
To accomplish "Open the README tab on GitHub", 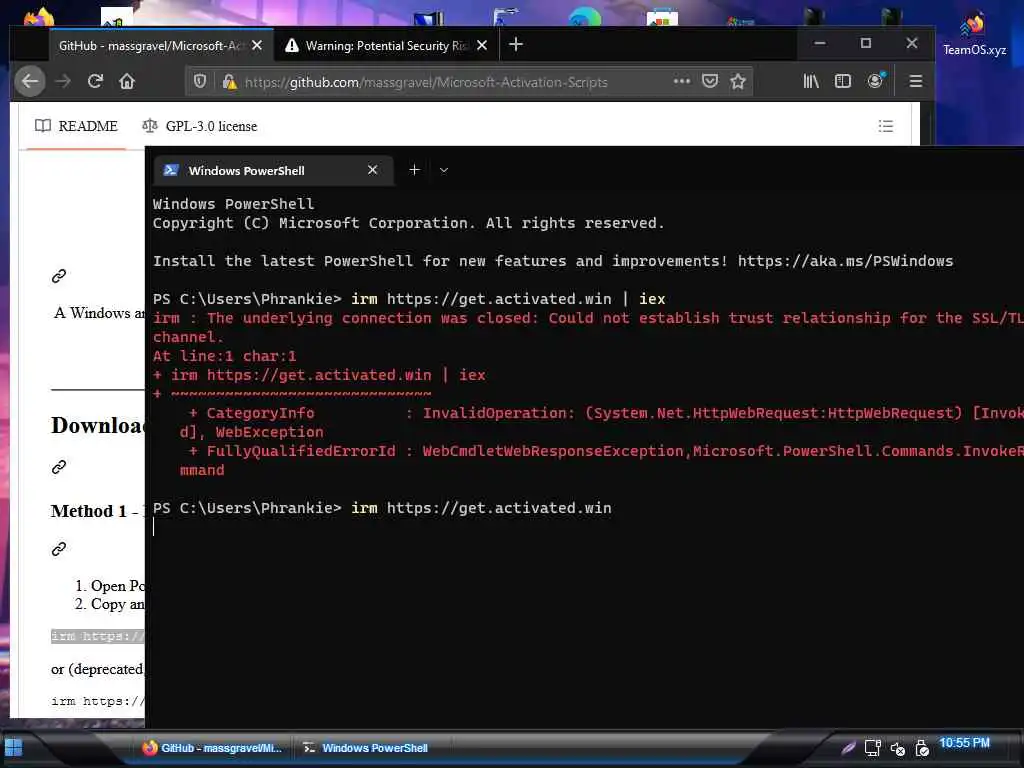I will click(x=76, y=126).
